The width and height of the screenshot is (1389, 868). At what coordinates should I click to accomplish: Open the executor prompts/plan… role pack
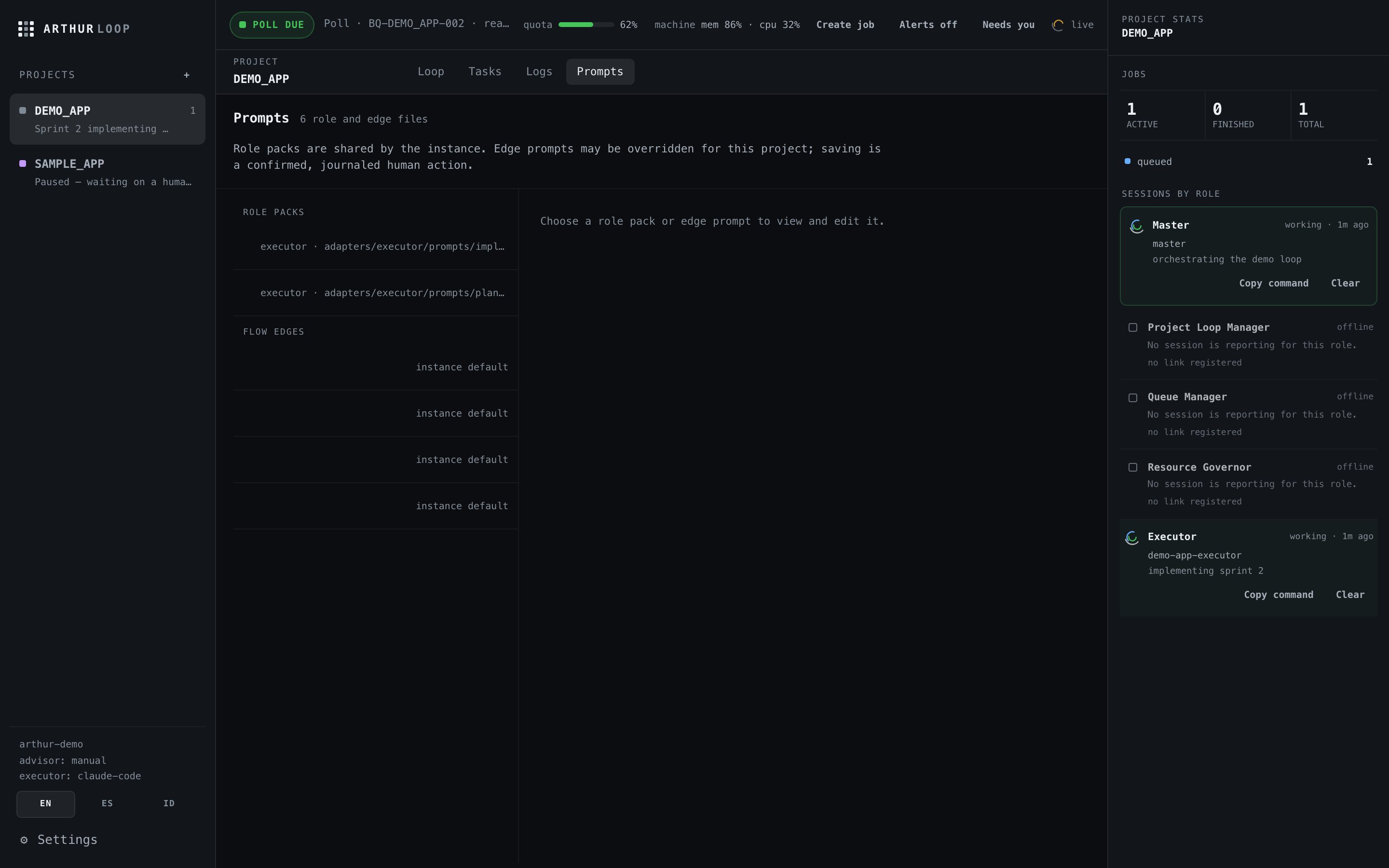point(375,293)
